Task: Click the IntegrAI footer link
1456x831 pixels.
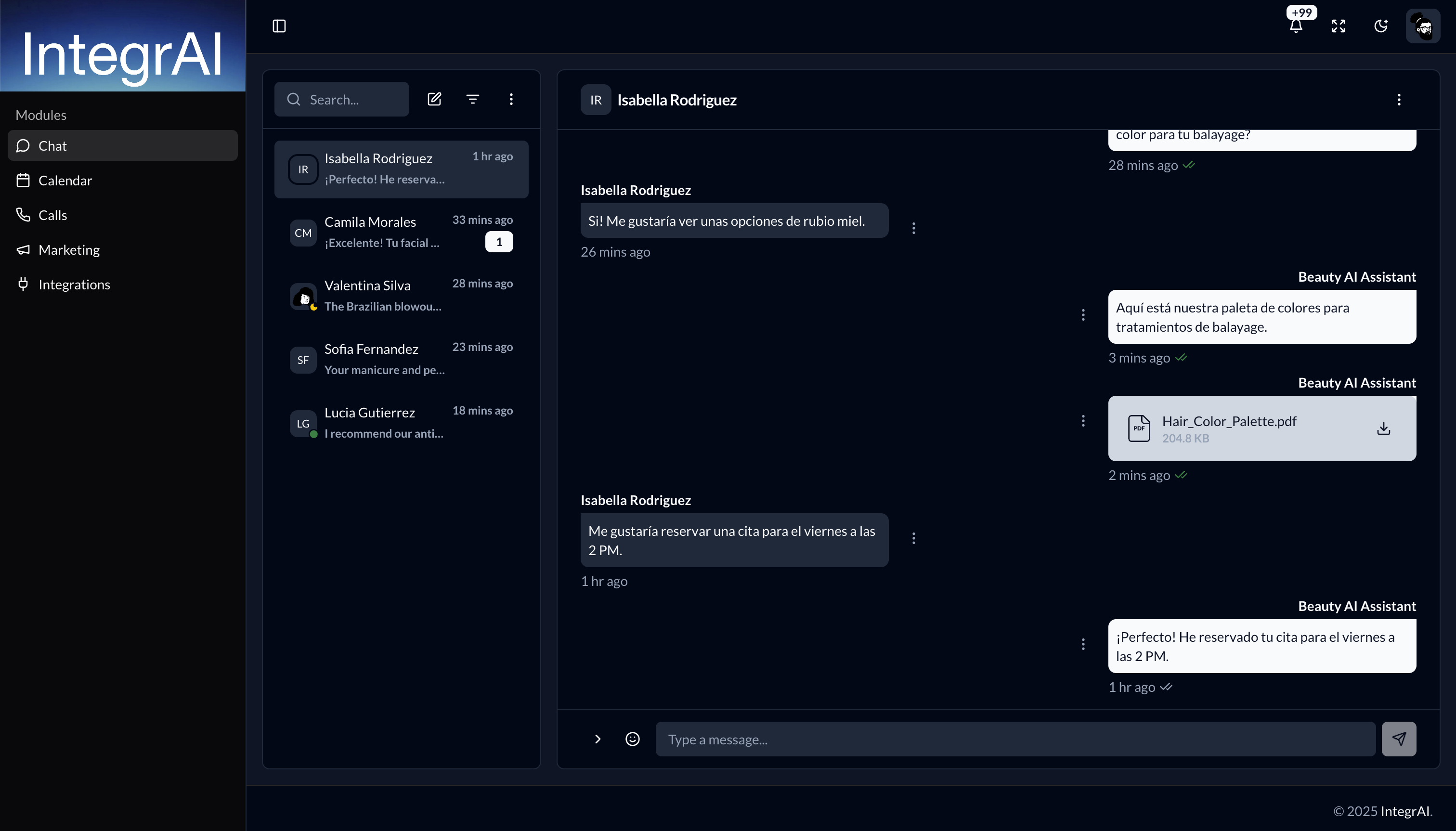Action: 1405,811
